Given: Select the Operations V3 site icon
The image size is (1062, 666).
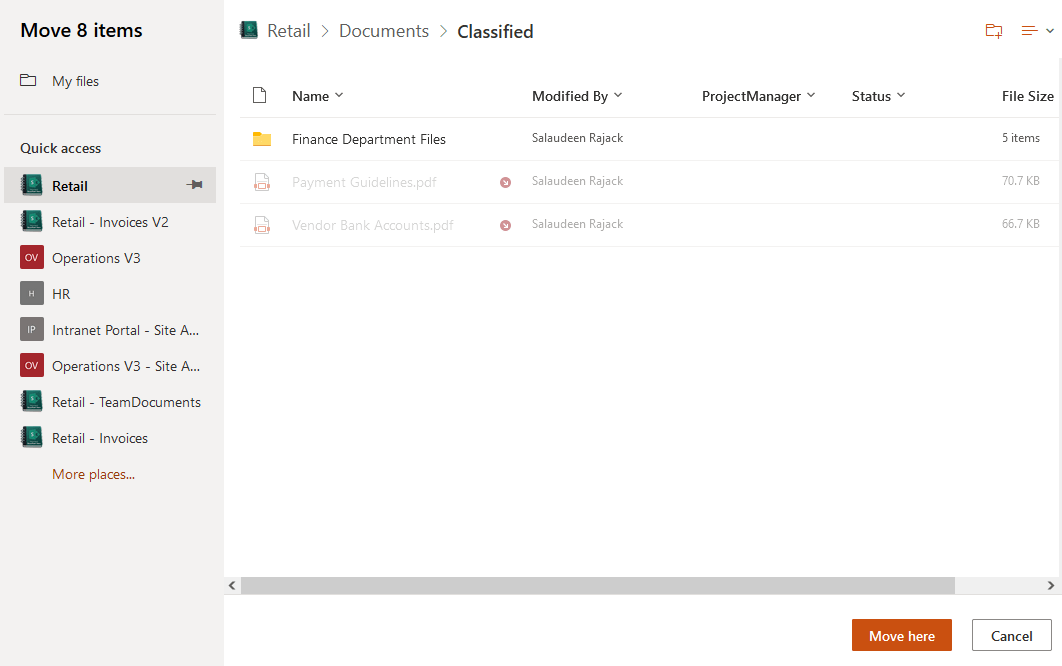Looking at the screenshot, I should click(31, 257).
